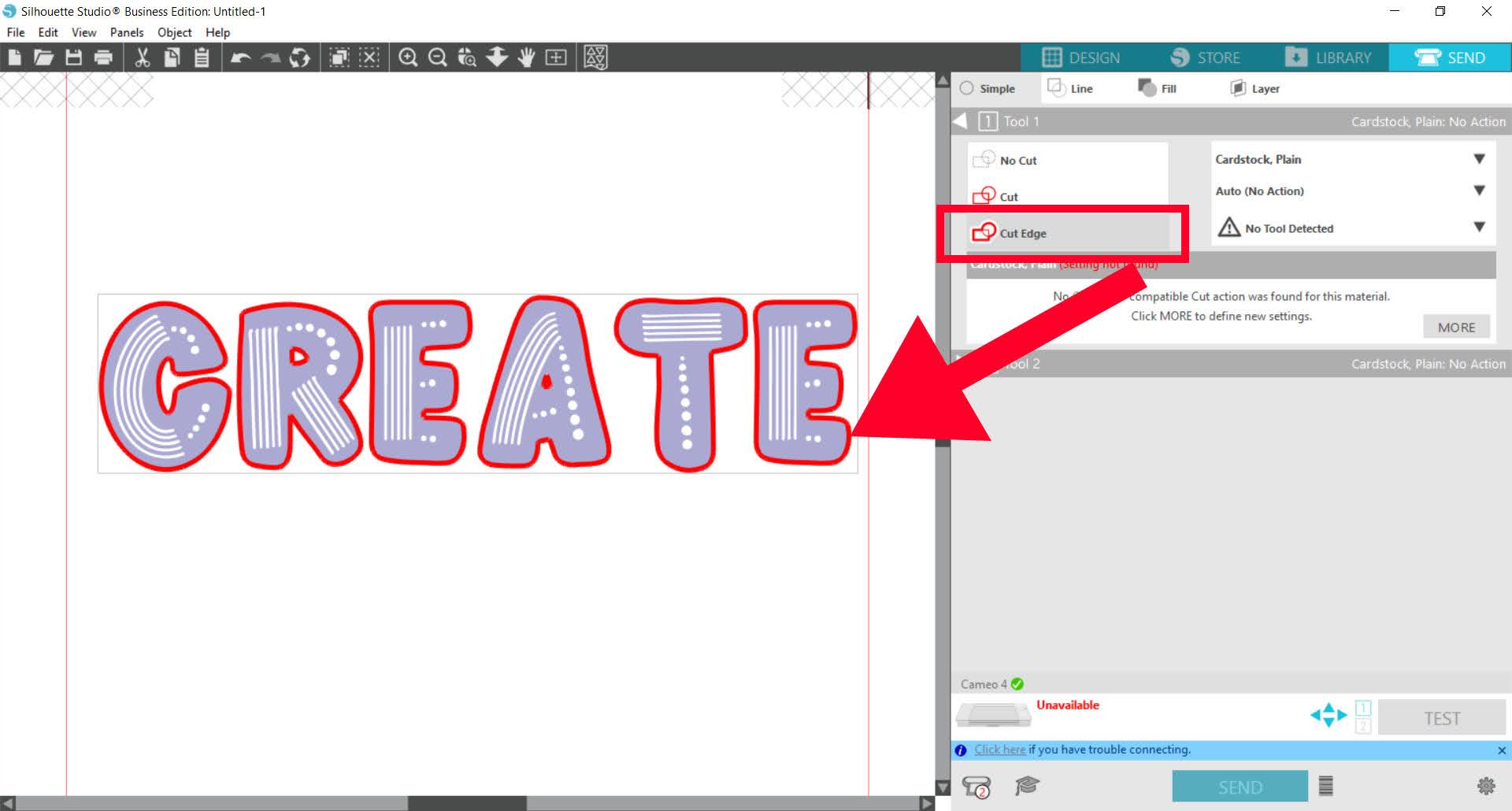
Task: Click the cutting machines icon with badge 2
Action: (976, 787)
